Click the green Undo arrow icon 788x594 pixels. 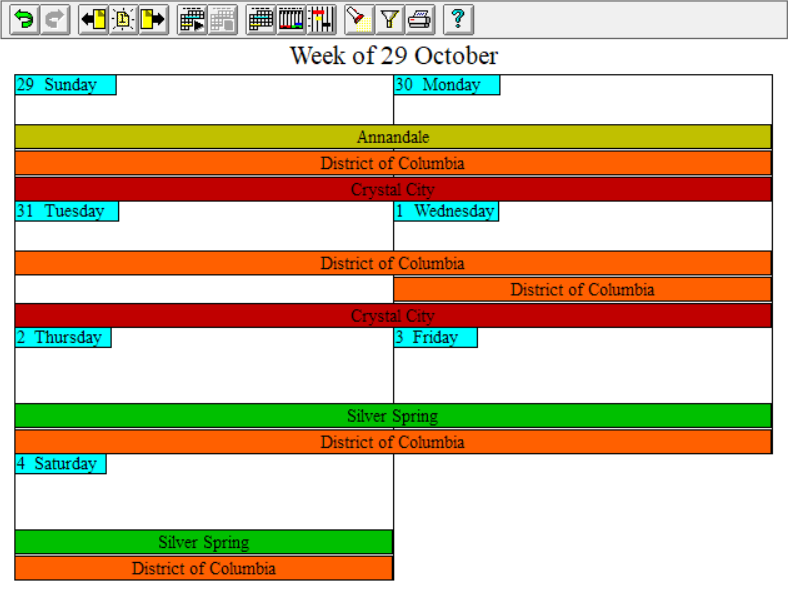tap(24, 20)
